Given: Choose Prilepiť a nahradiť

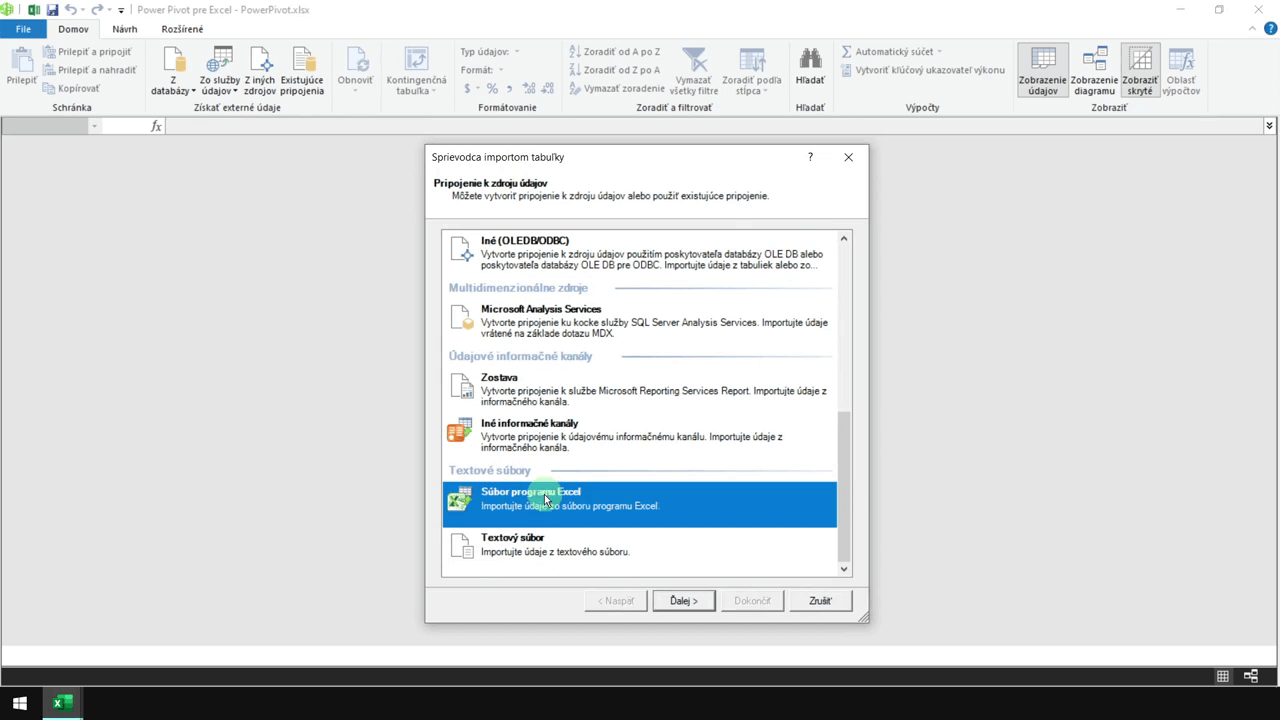Looking at the screenshot, I should [x=89, y=70].
